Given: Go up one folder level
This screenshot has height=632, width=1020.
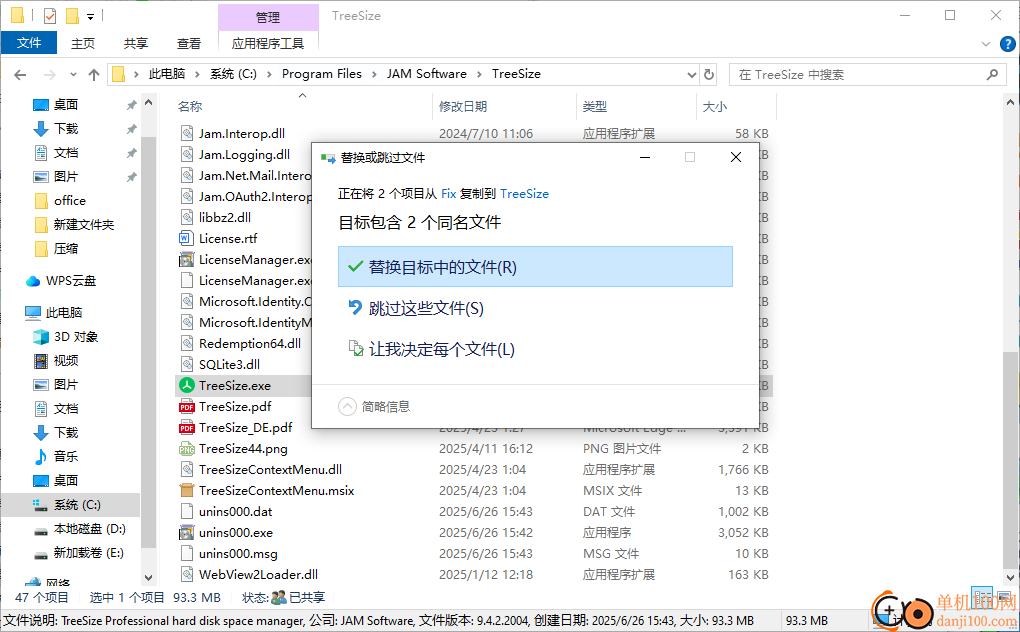Looking at the screenshot, I should (x=94, y=75).
